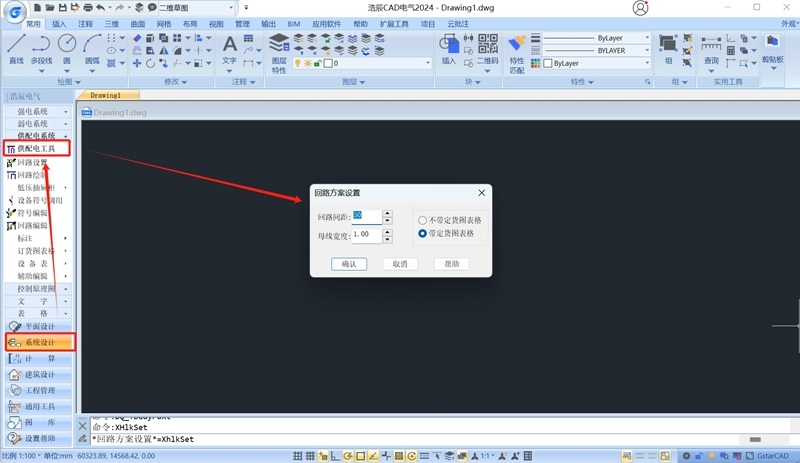
Task: Expand 强电系统 sidebar section
Action: [38, 111]
